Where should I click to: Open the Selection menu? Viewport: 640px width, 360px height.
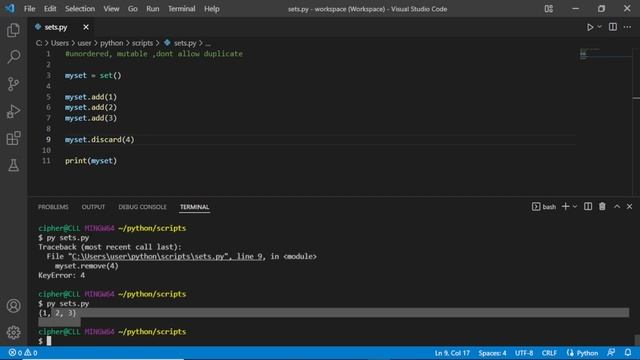point(80,9)
